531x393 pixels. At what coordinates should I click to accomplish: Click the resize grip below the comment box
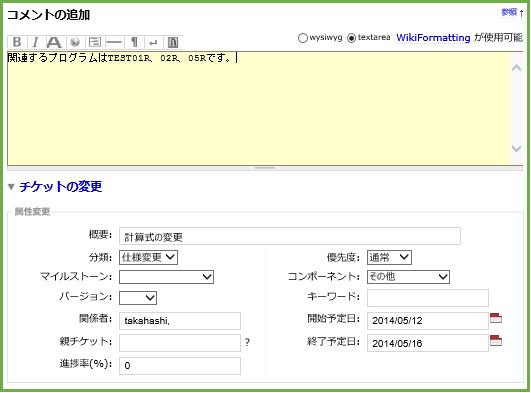click(x=265, y=168)
